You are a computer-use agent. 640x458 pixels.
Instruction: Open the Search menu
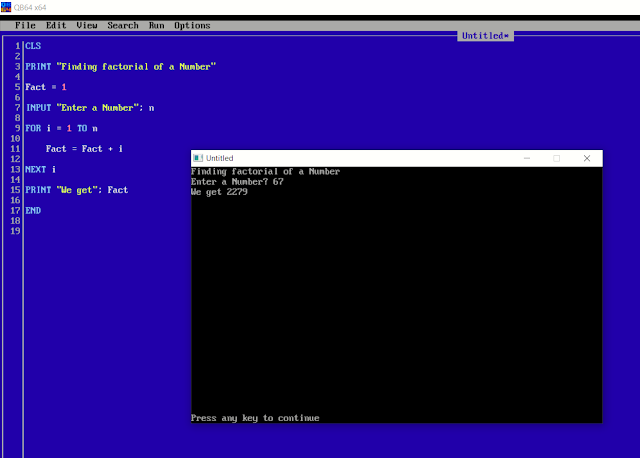(x=123, y=25)
